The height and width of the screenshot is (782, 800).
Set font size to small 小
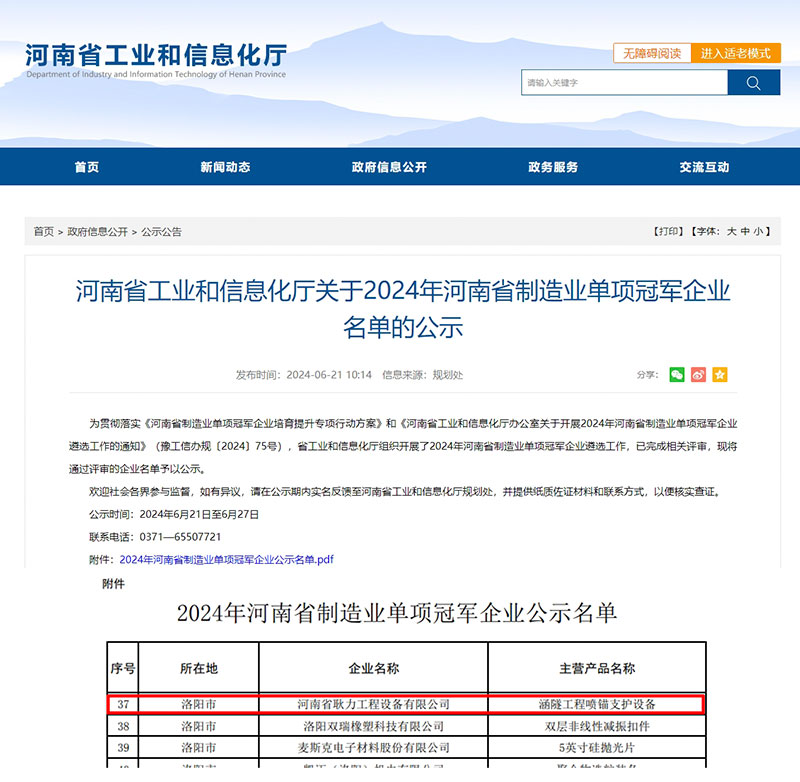[x=757, y=231]
